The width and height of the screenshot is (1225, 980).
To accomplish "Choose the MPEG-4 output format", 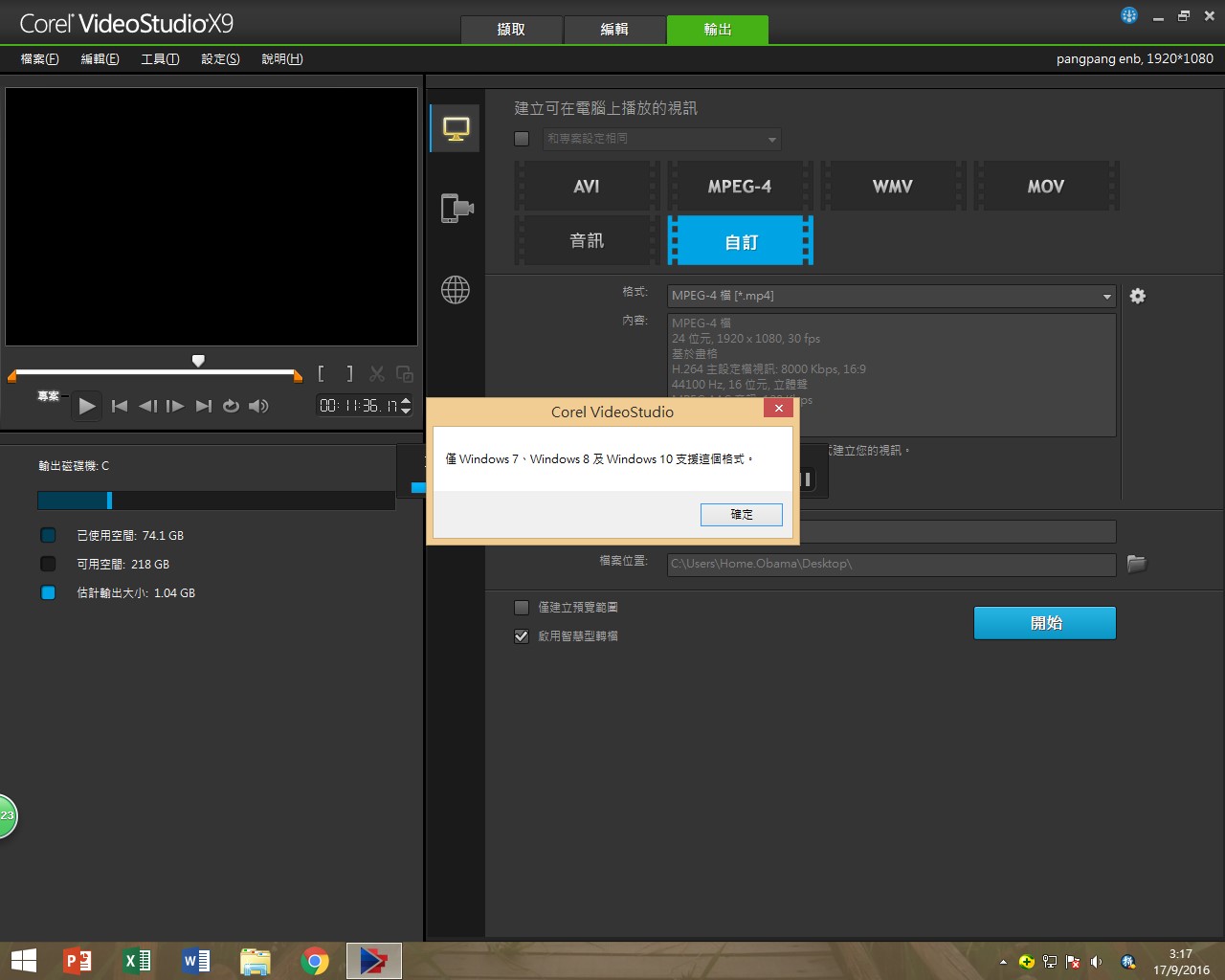I will (740, 187).
